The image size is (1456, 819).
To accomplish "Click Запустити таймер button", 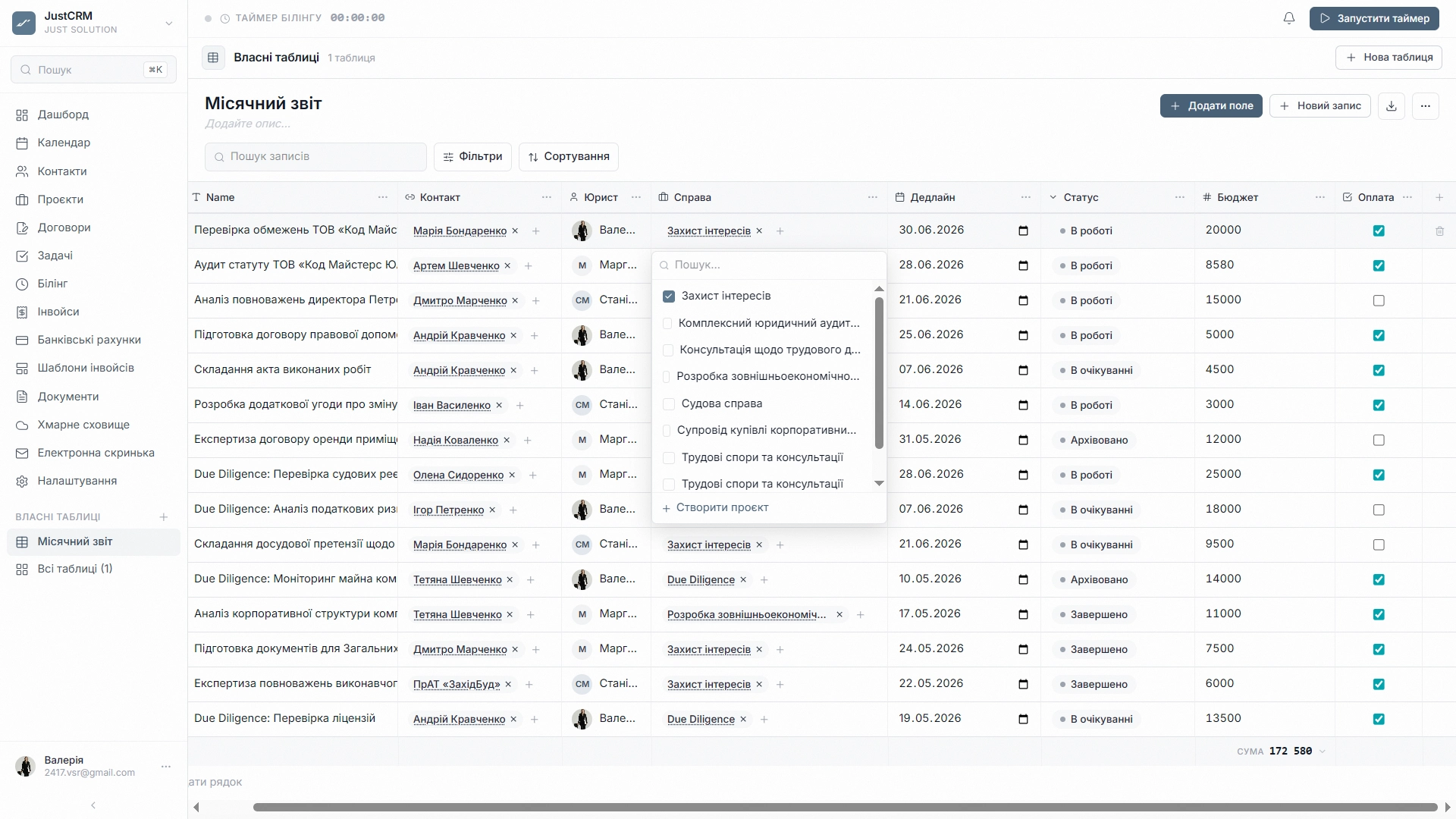I will 1374,18.
